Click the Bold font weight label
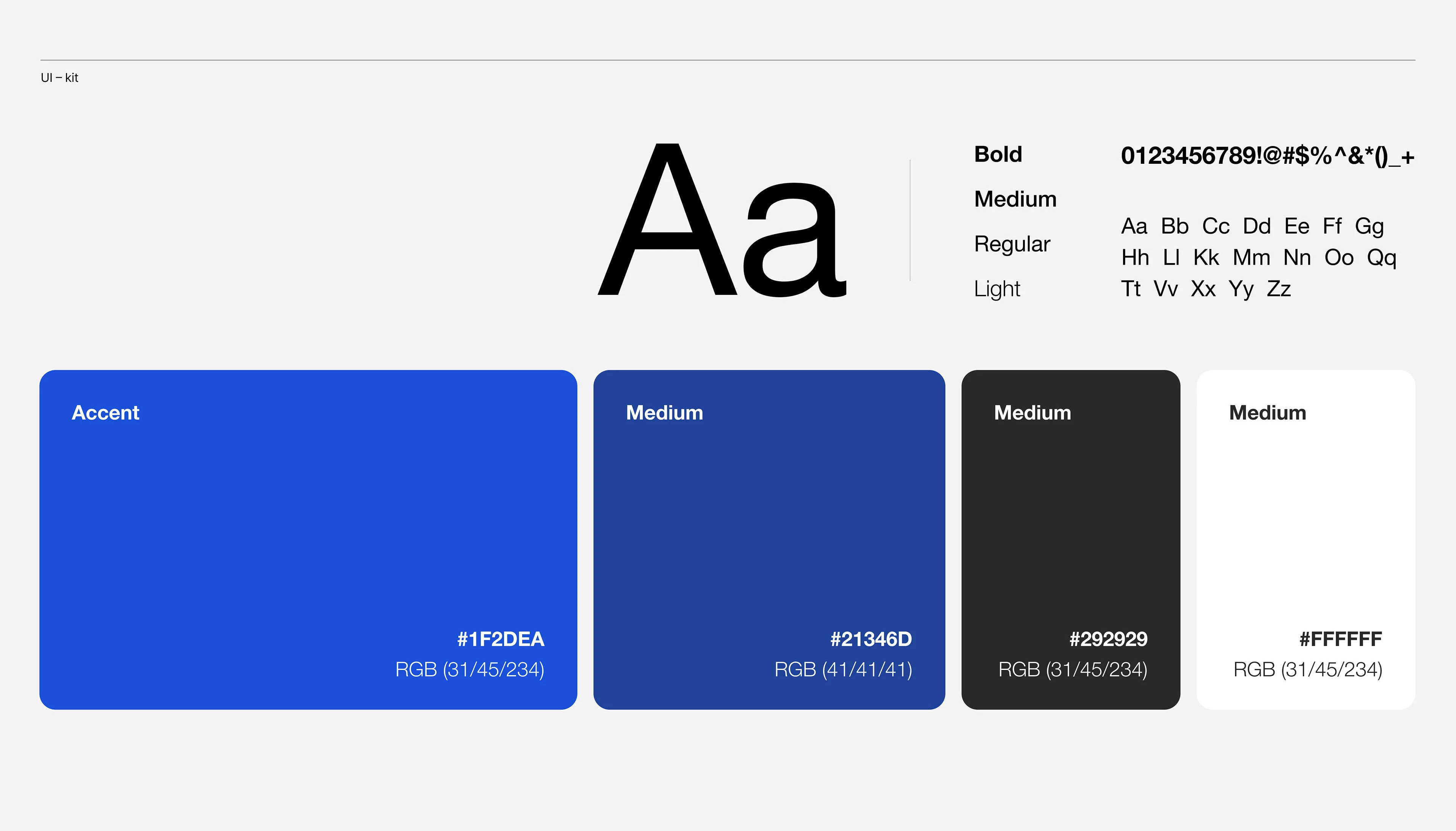Screen dimensions: 1456x831 pyautogui.click(x=998, y=155)
